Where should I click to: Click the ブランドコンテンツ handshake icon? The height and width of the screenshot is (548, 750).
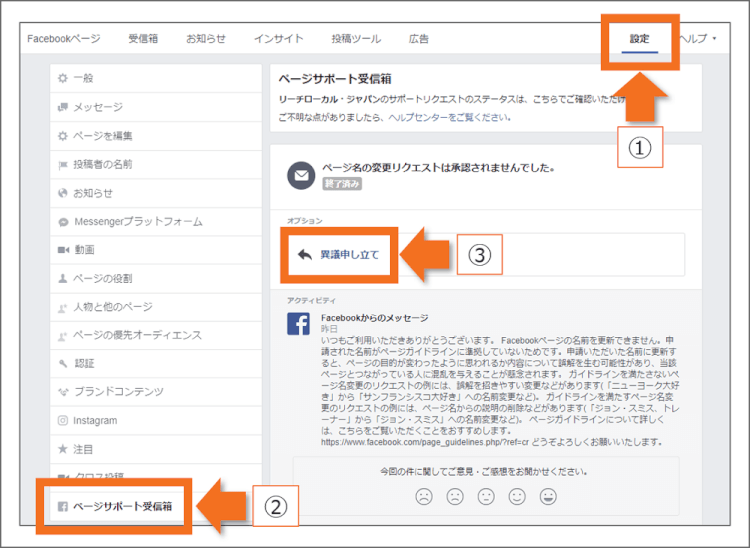tap(63, 392)
